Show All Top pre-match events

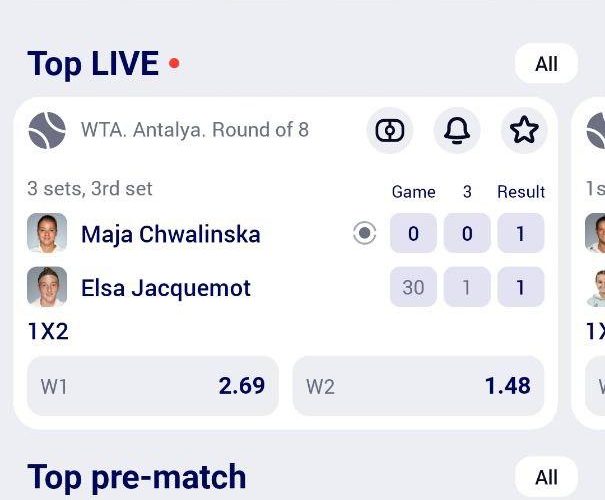(546, 477)
